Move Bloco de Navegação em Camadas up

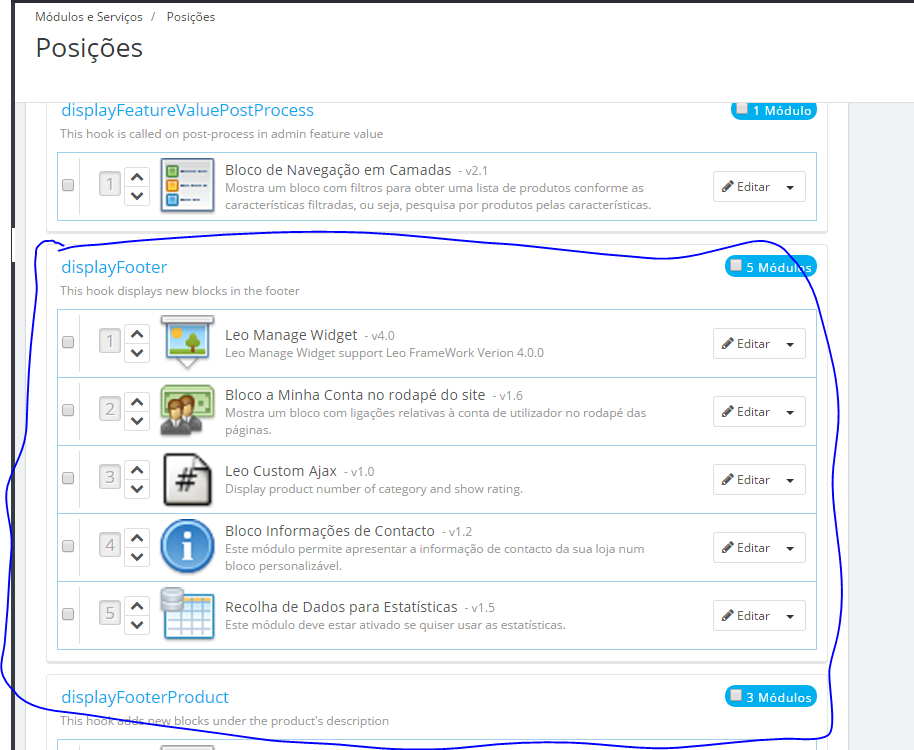(x=137, y=177)
